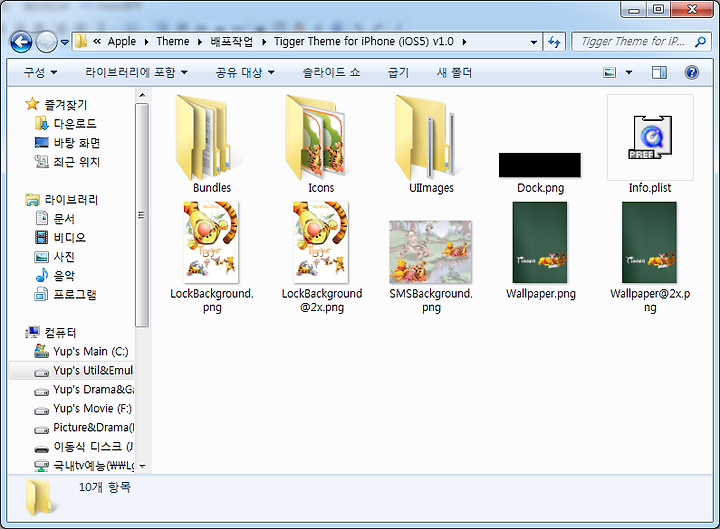This screenshot has width=720, height=529.
Task: Open 사진 library in sidebar
Action: (x=55, y=257)
